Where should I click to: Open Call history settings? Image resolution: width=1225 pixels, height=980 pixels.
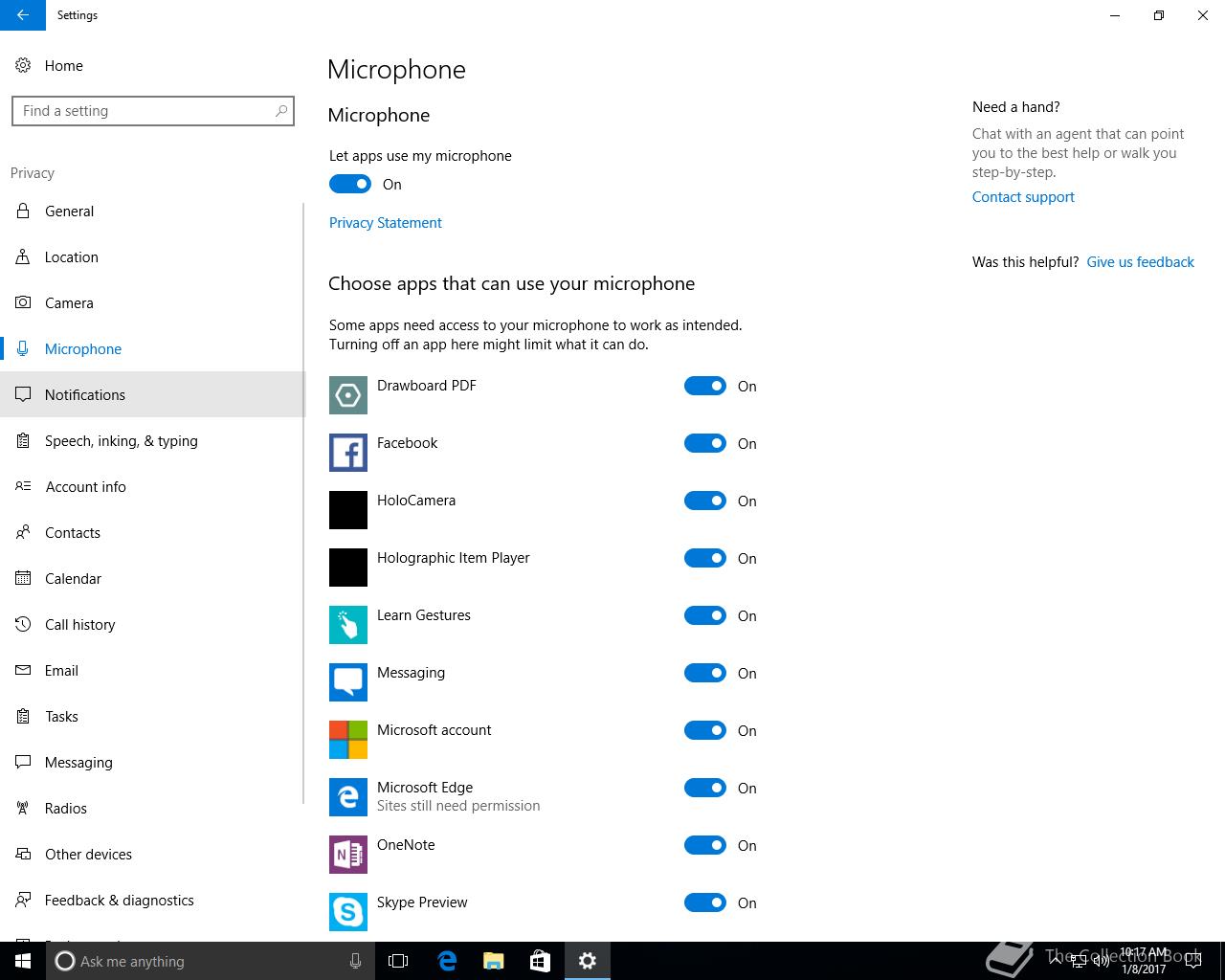coord(151,625)
